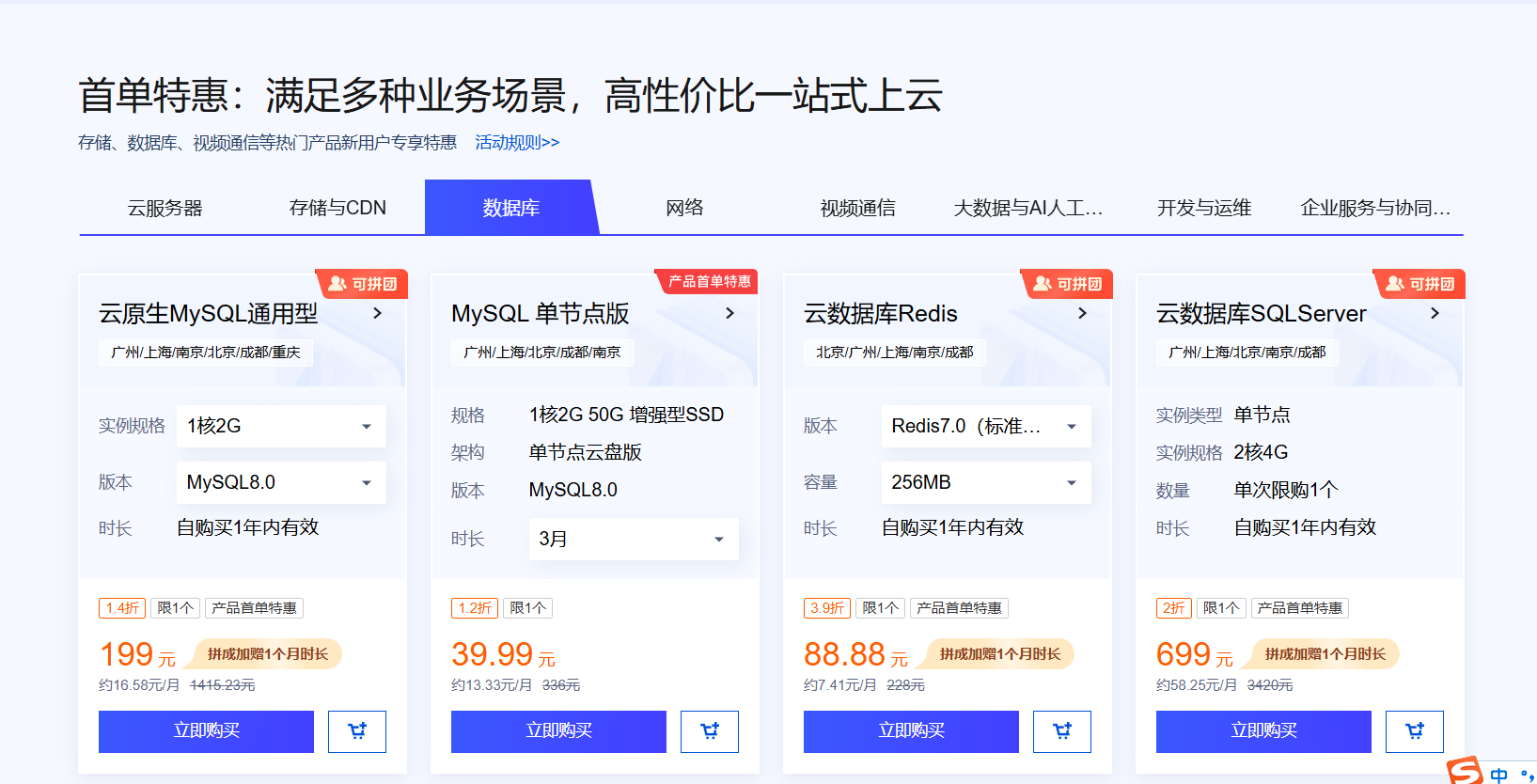Switch to 存储与CDN tab
Viewport: 1537px width, 784px height.
[x=338, y=208]
